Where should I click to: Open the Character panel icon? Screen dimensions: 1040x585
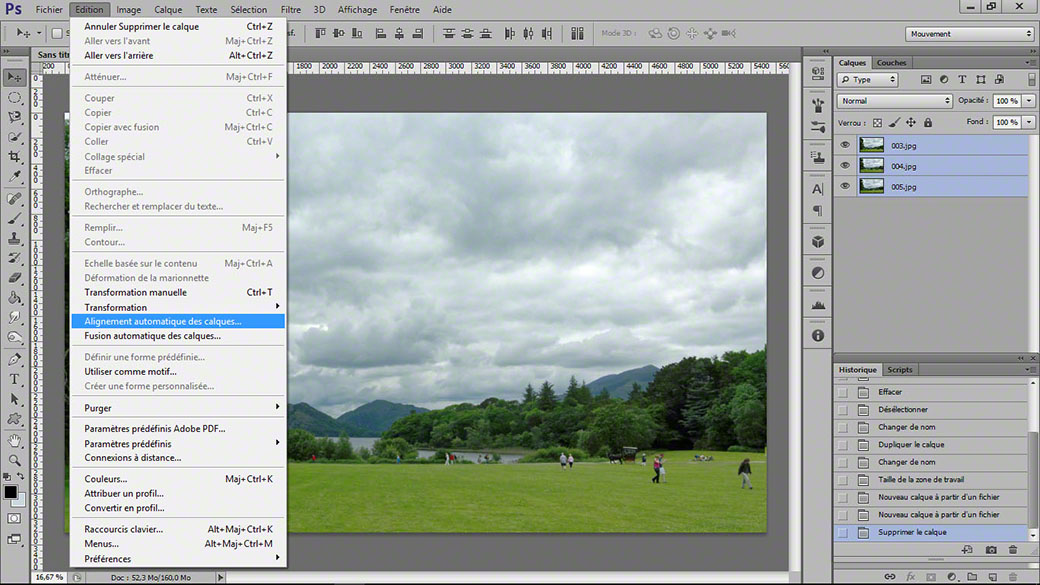818,189
